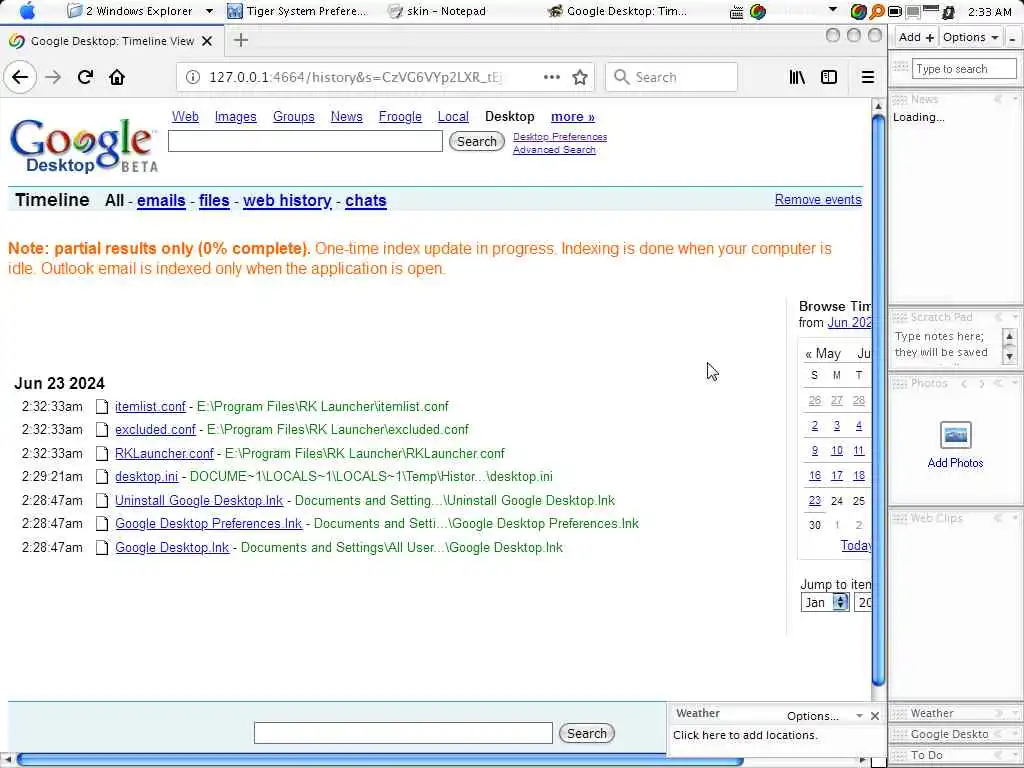This screenshot has width=1024, height=768.
Task: Click the sidebar Type to search field
Action: (964, 69)
